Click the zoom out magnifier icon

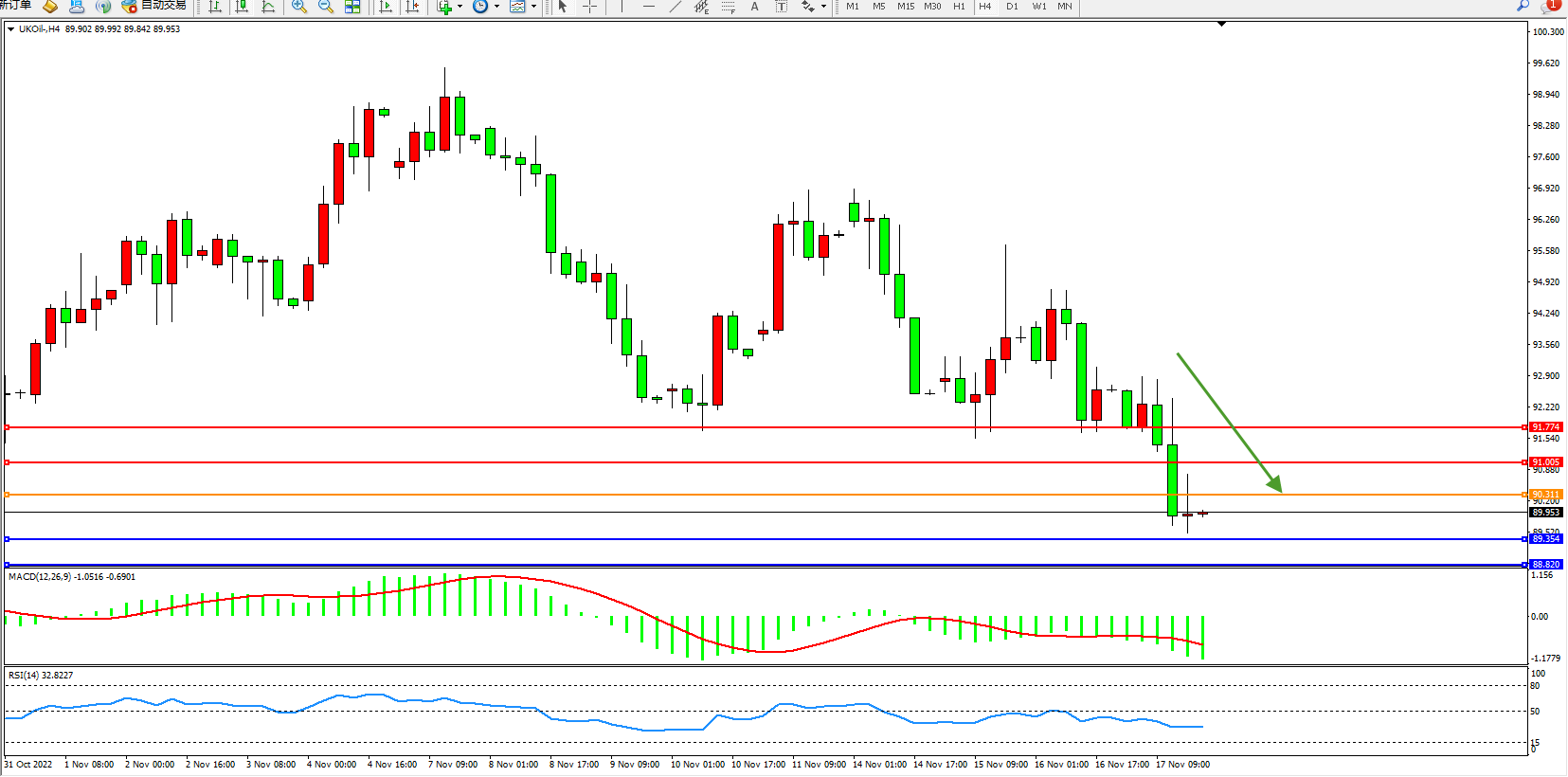(x=326, y=7)
